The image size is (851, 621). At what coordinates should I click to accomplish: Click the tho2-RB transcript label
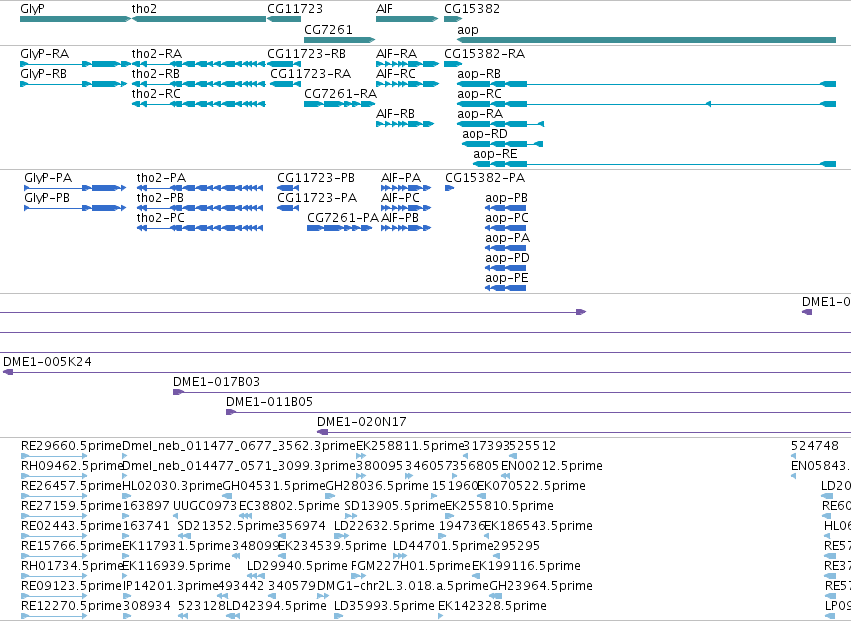(x=156, y=74)
